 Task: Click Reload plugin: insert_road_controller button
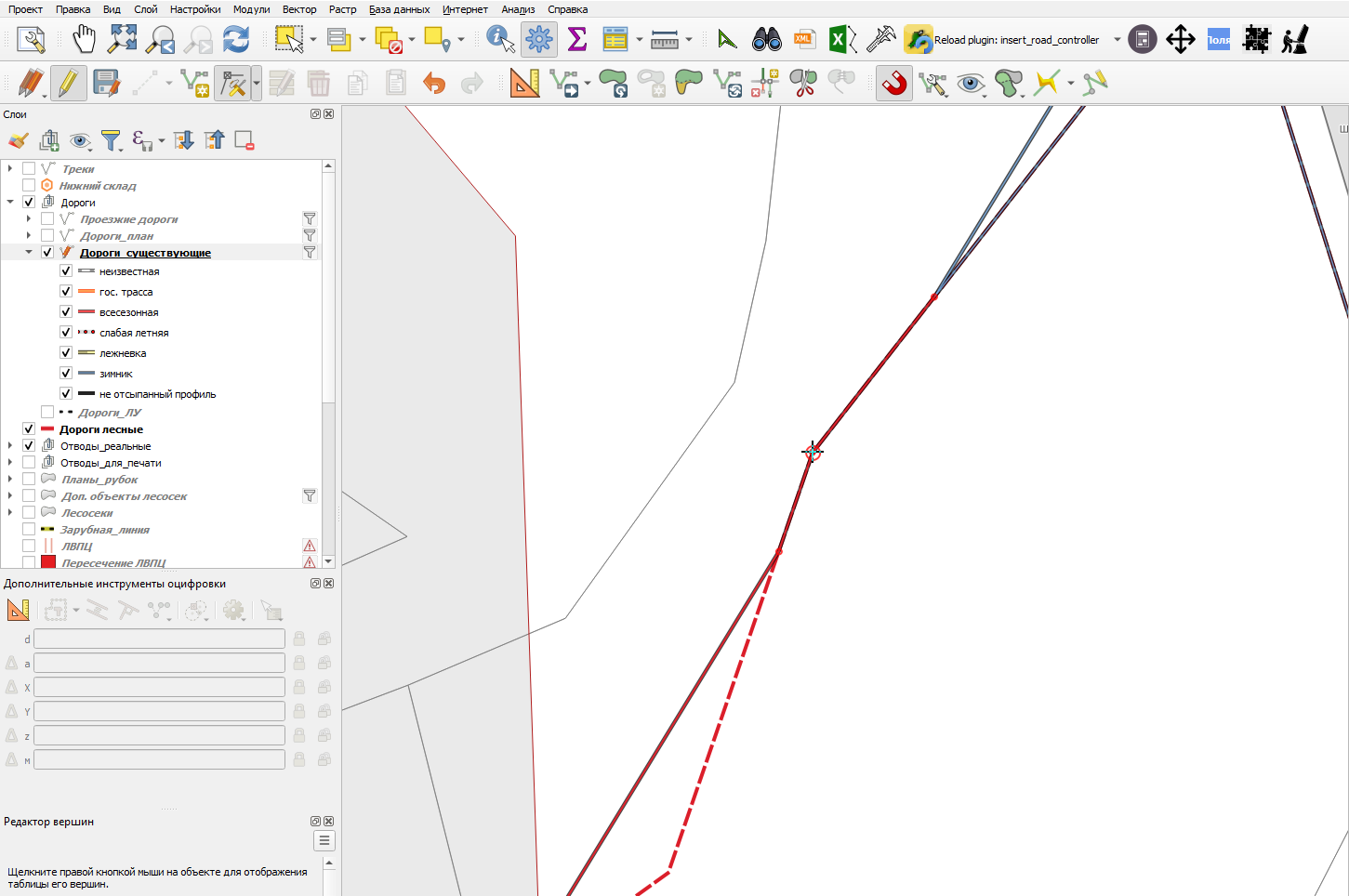pos(1002,40)
